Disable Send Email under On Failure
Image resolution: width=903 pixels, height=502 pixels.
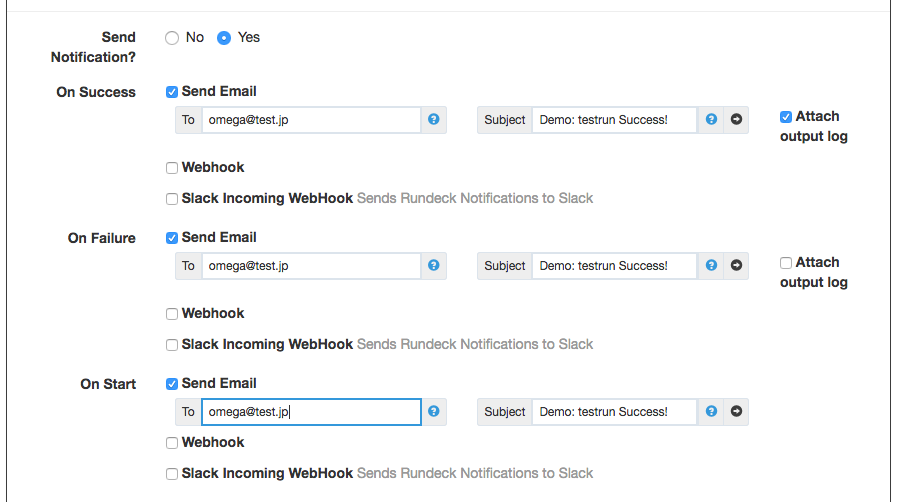coord(172,238)
